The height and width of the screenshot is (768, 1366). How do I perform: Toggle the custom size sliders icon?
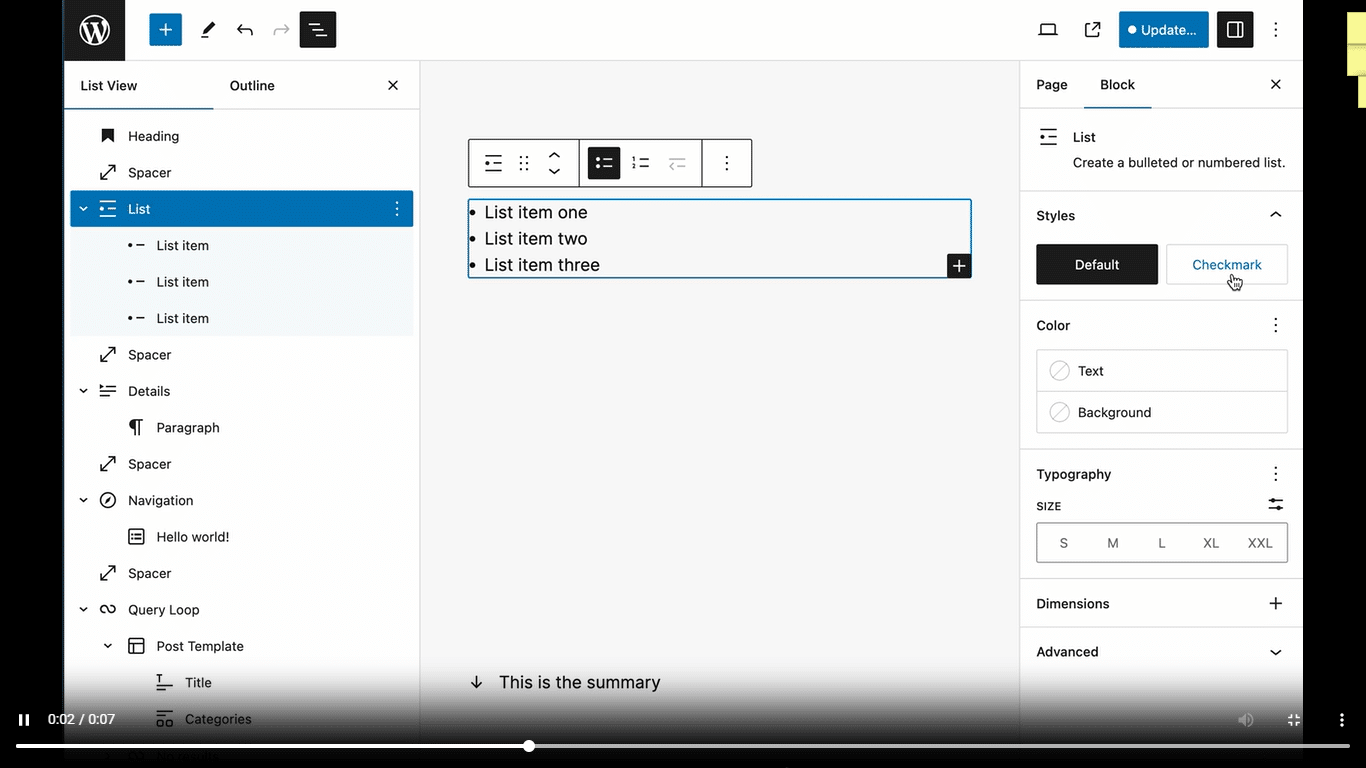tap(1276, 505)
